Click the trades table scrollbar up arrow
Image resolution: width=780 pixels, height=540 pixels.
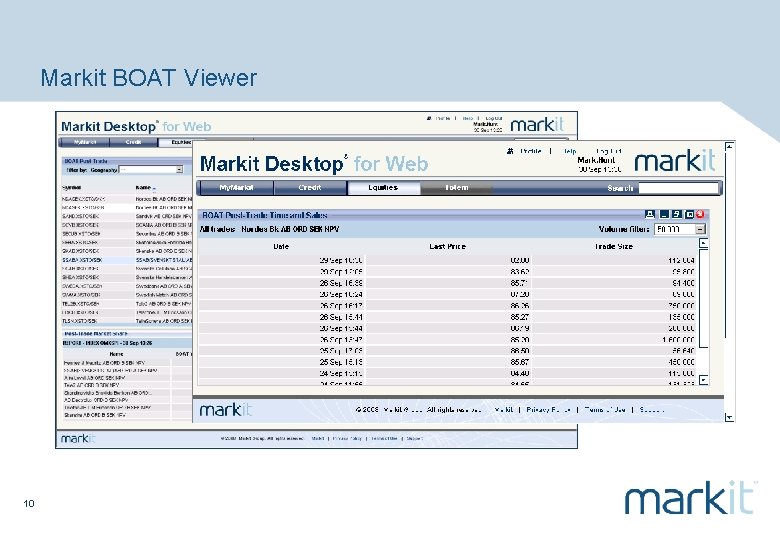[x=703, y=243]
